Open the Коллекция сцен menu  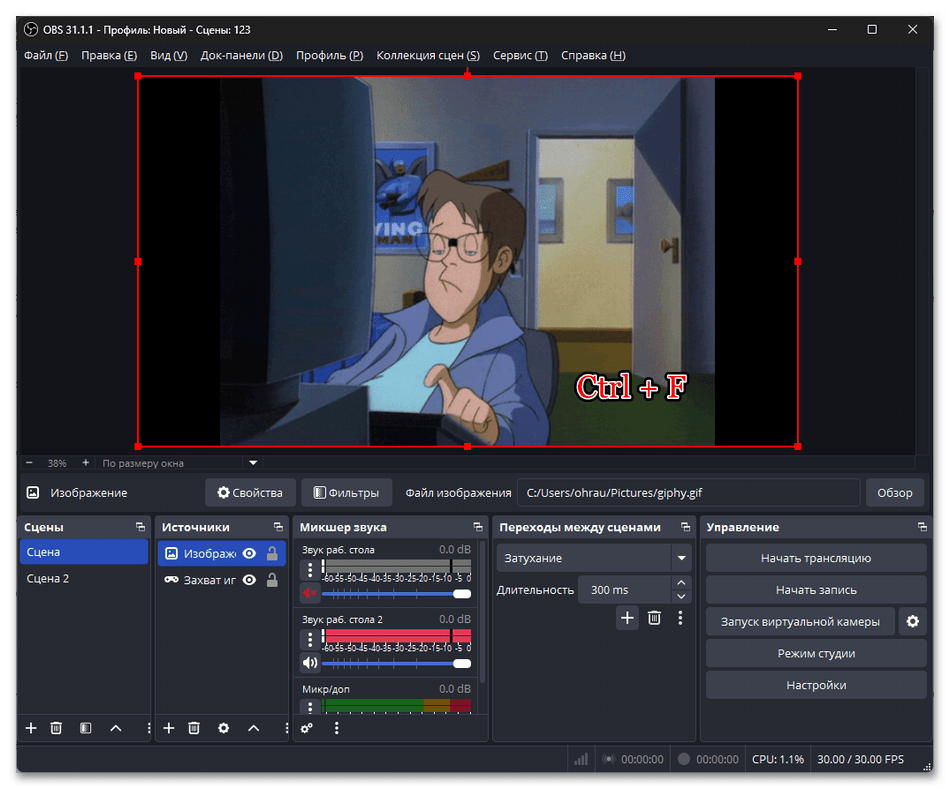(x=428, y=55)
